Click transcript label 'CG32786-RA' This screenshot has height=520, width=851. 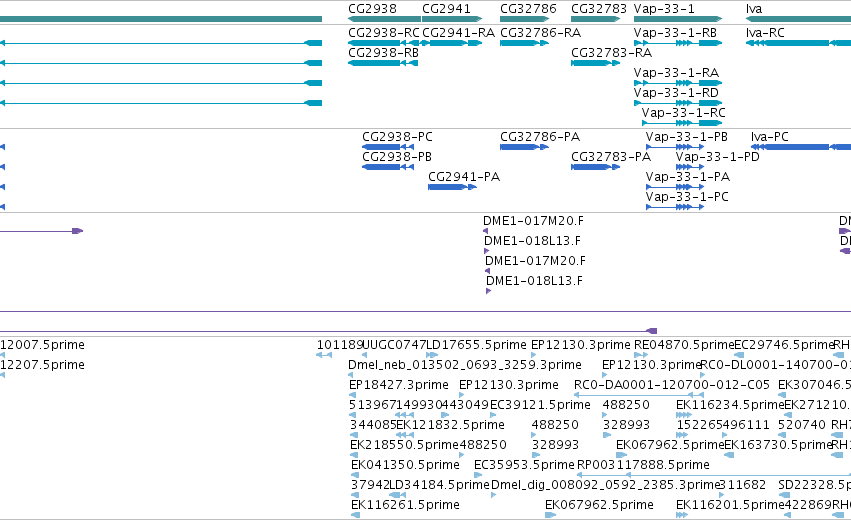(x=540, y=33)
